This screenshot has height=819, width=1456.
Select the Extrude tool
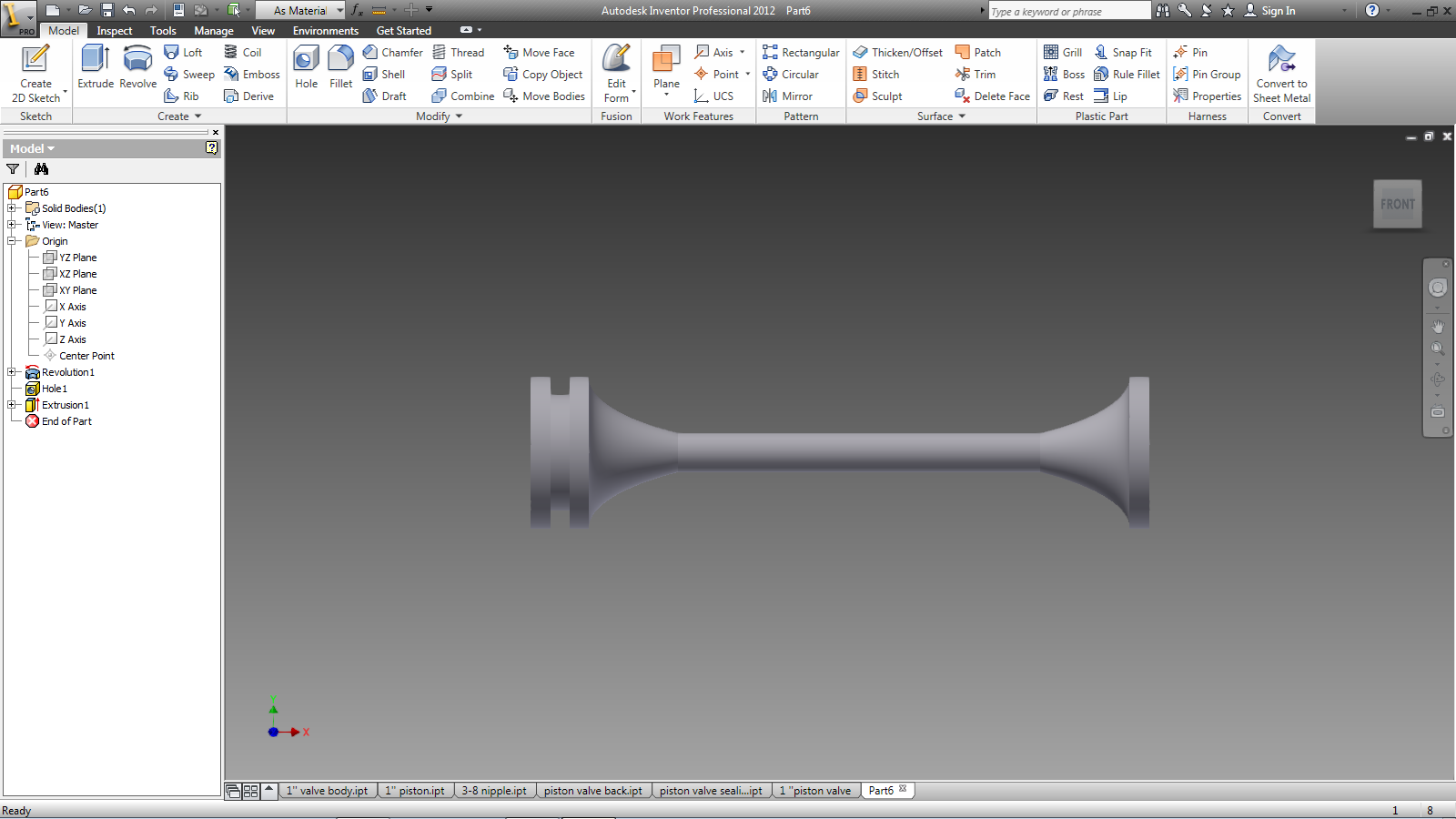95,67
